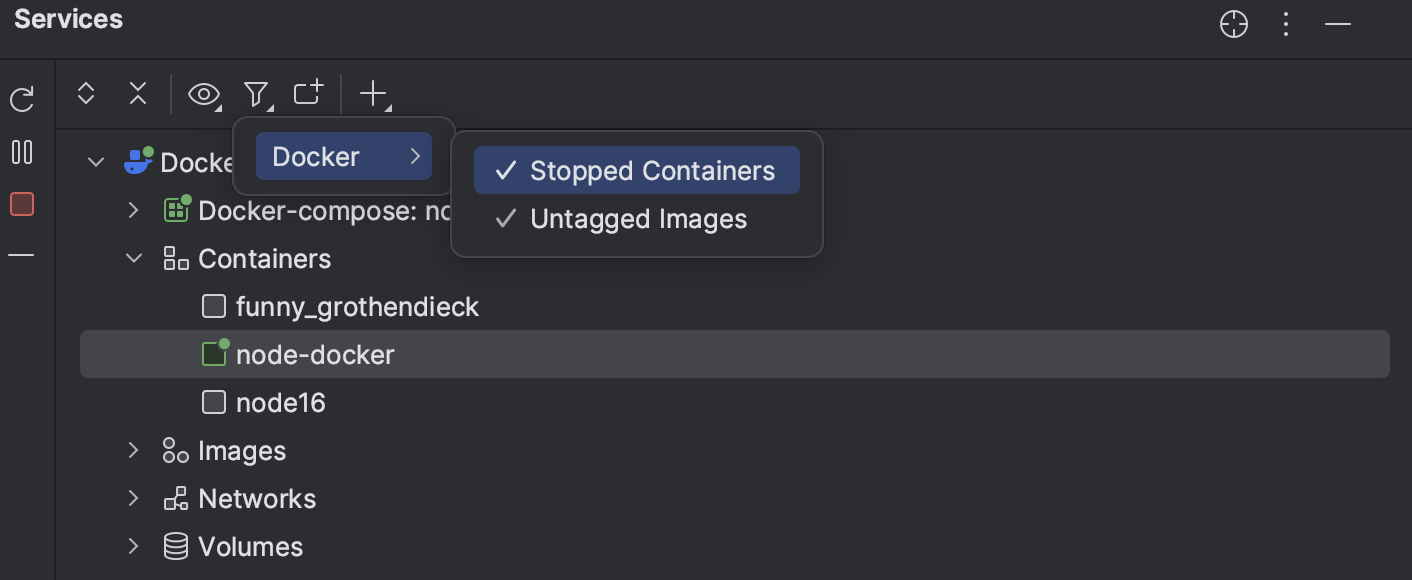Open the Docker filter submenu

point(343,156)
